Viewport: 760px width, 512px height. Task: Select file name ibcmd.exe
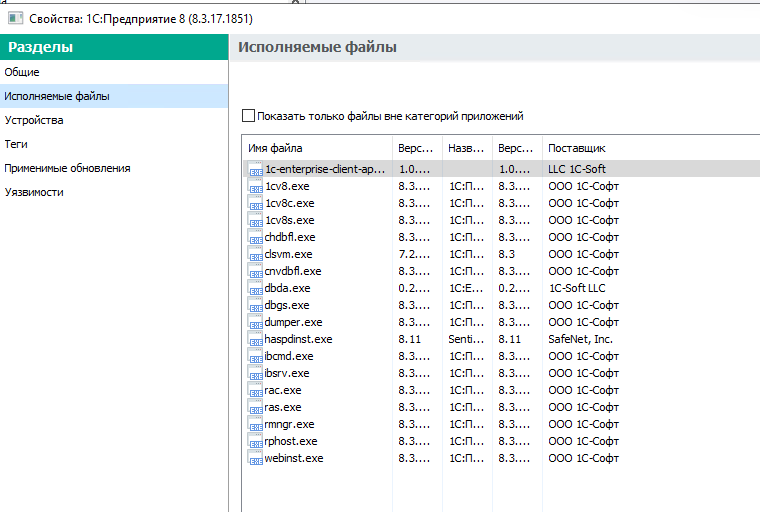289,356
